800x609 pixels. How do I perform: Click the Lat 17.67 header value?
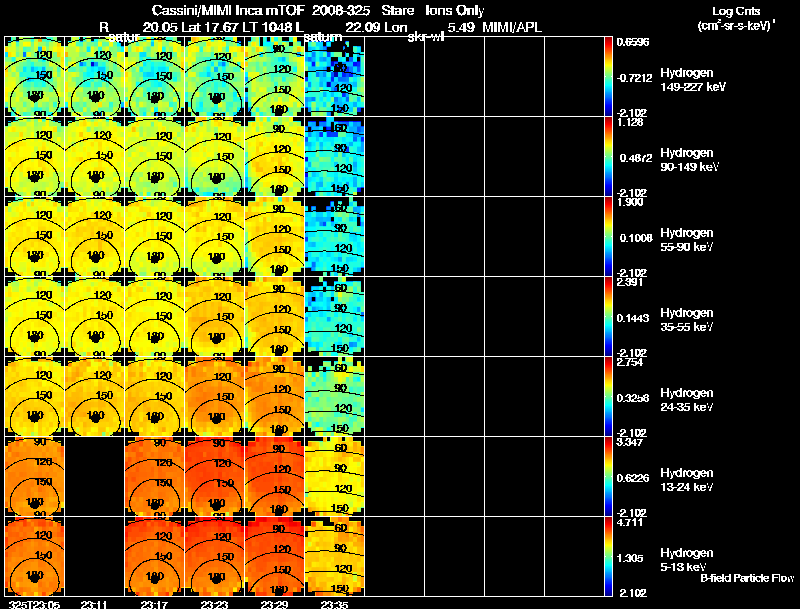pos(211,28)
